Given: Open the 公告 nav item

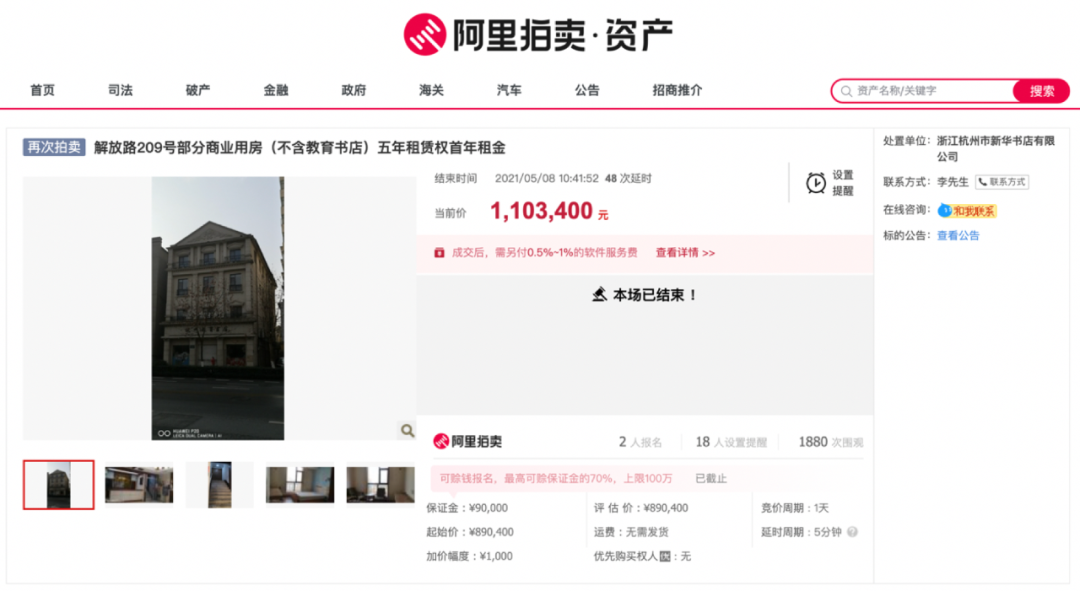Looking at the screenshot, I should click(587, 90).
